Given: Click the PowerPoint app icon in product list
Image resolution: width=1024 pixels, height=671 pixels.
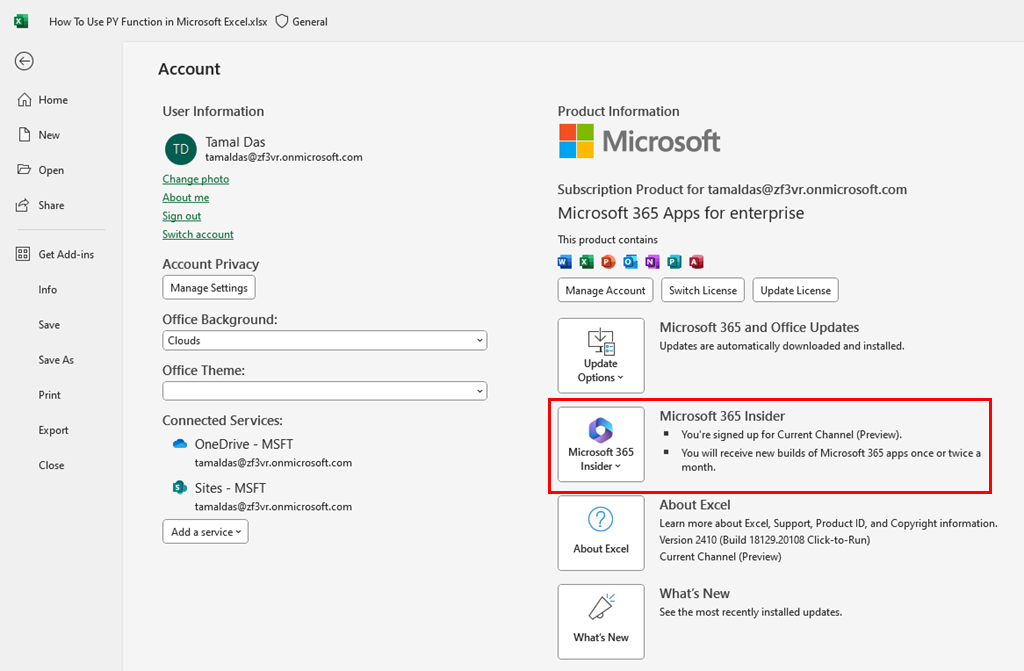Looking at the screenshot, I should click(608, 262).
